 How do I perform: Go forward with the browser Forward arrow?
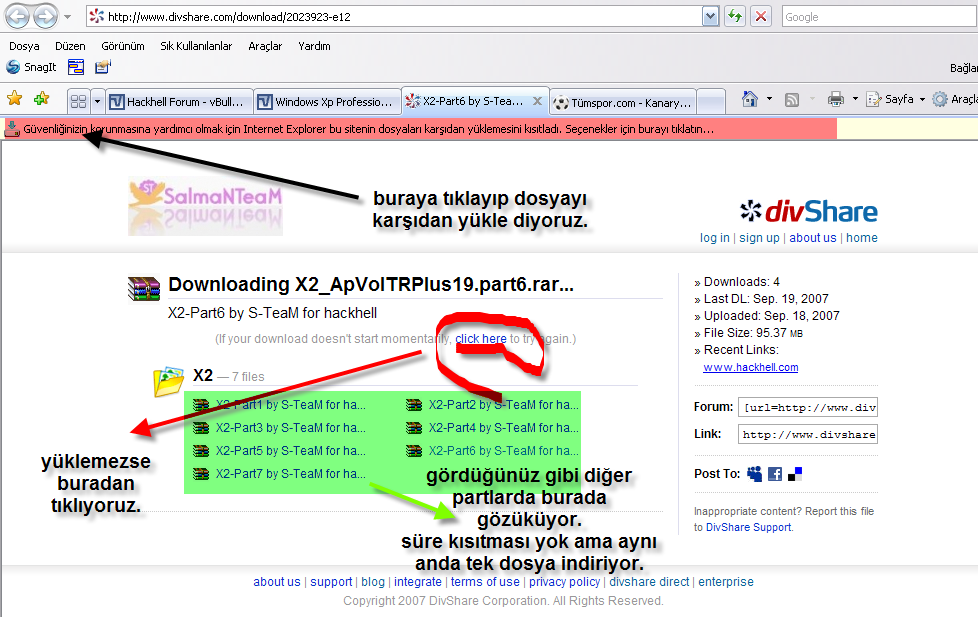pyautogui.click(x=46, y=16)
